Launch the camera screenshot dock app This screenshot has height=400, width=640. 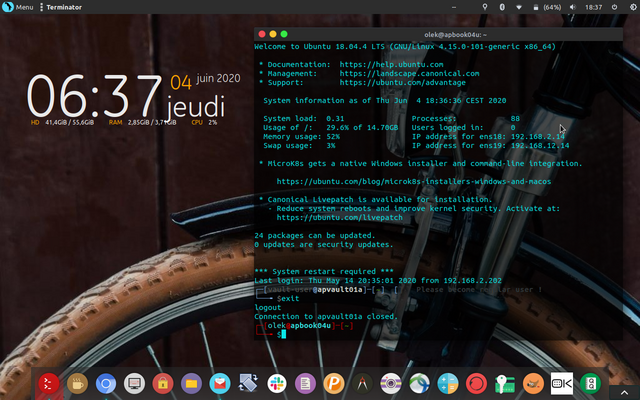coord(391,384)
